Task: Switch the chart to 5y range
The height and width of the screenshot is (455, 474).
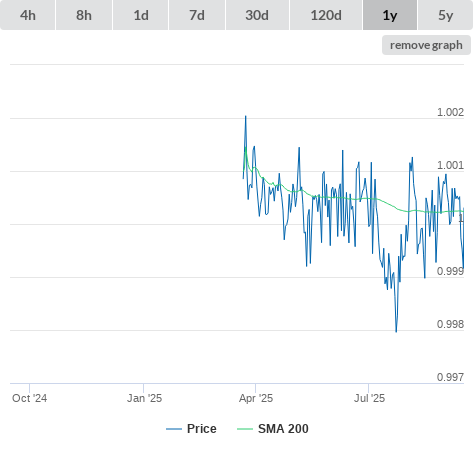Action: click(x=446, y=15)
